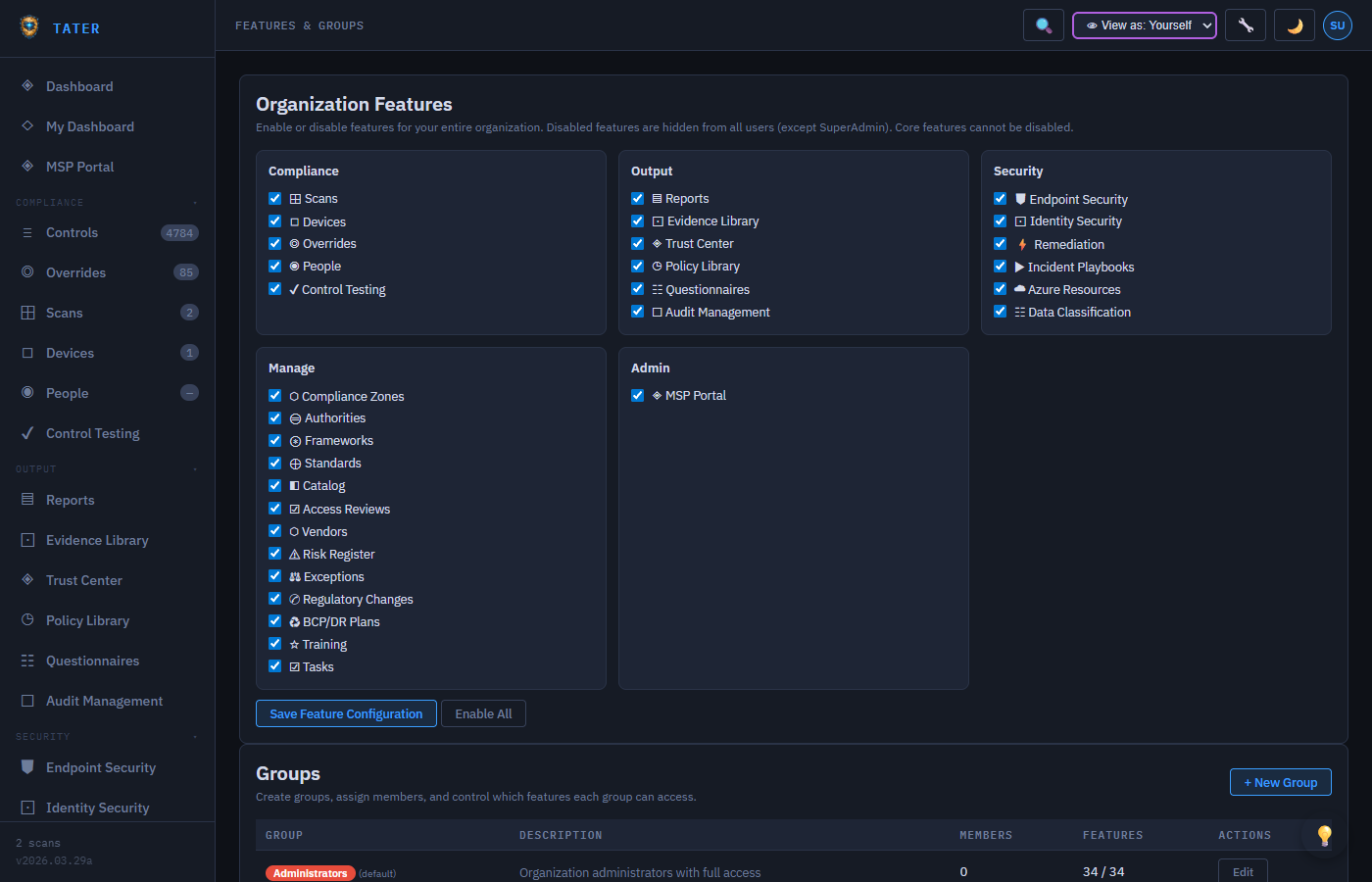
Task: Click the Endpoint Security shield icon in sidebar
Action: click(27, 767)
